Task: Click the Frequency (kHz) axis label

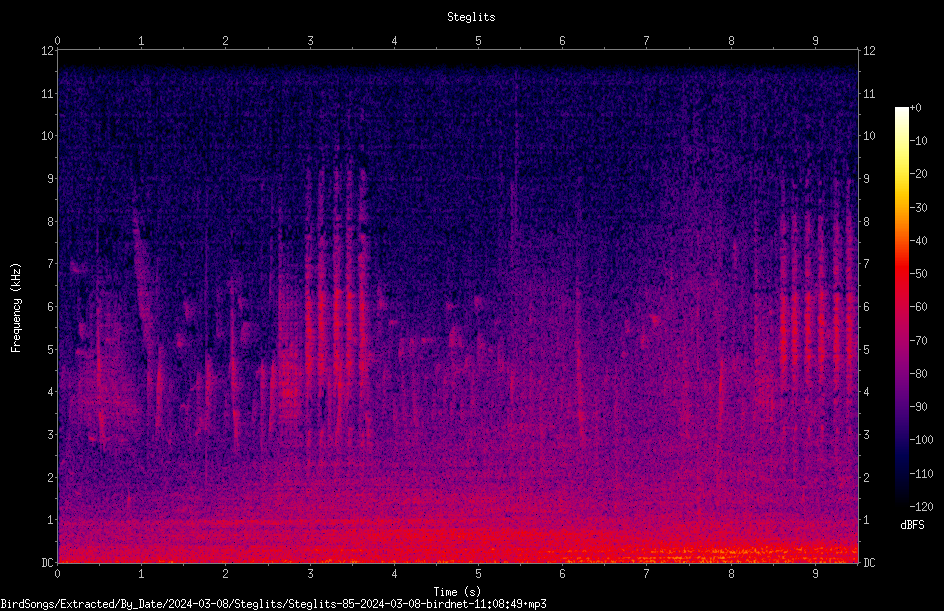Action: click(x=16, y=308)
